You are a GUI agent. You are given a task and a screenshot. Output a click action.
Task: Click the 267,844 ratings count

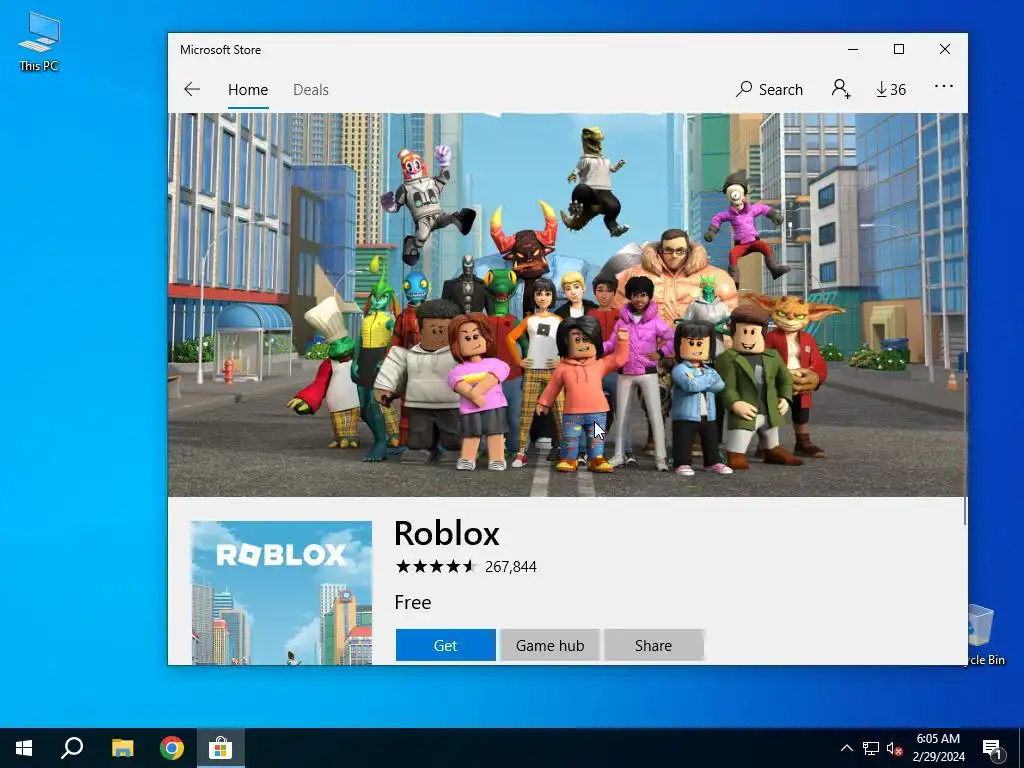pos(511,567)
